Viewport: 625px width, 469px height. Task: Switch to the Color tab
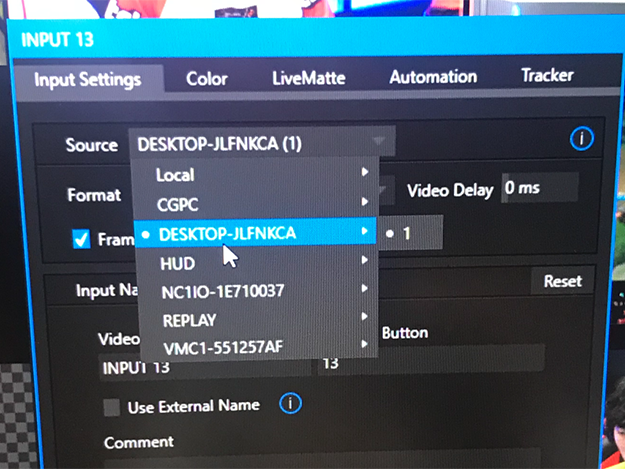click(x=207, y=78)
